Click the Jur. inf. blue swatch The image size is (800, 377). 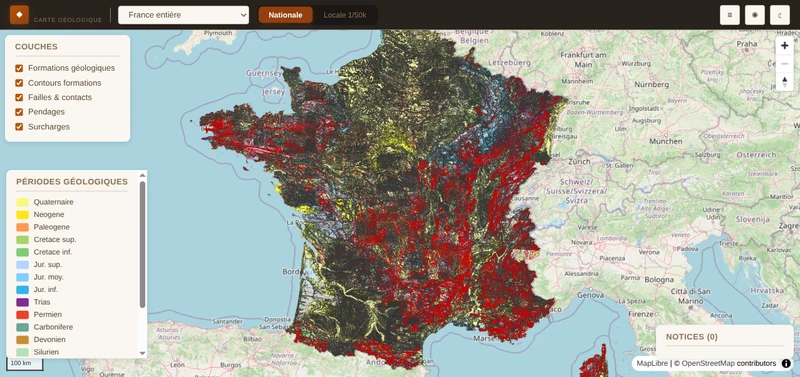tap(22, 290)
